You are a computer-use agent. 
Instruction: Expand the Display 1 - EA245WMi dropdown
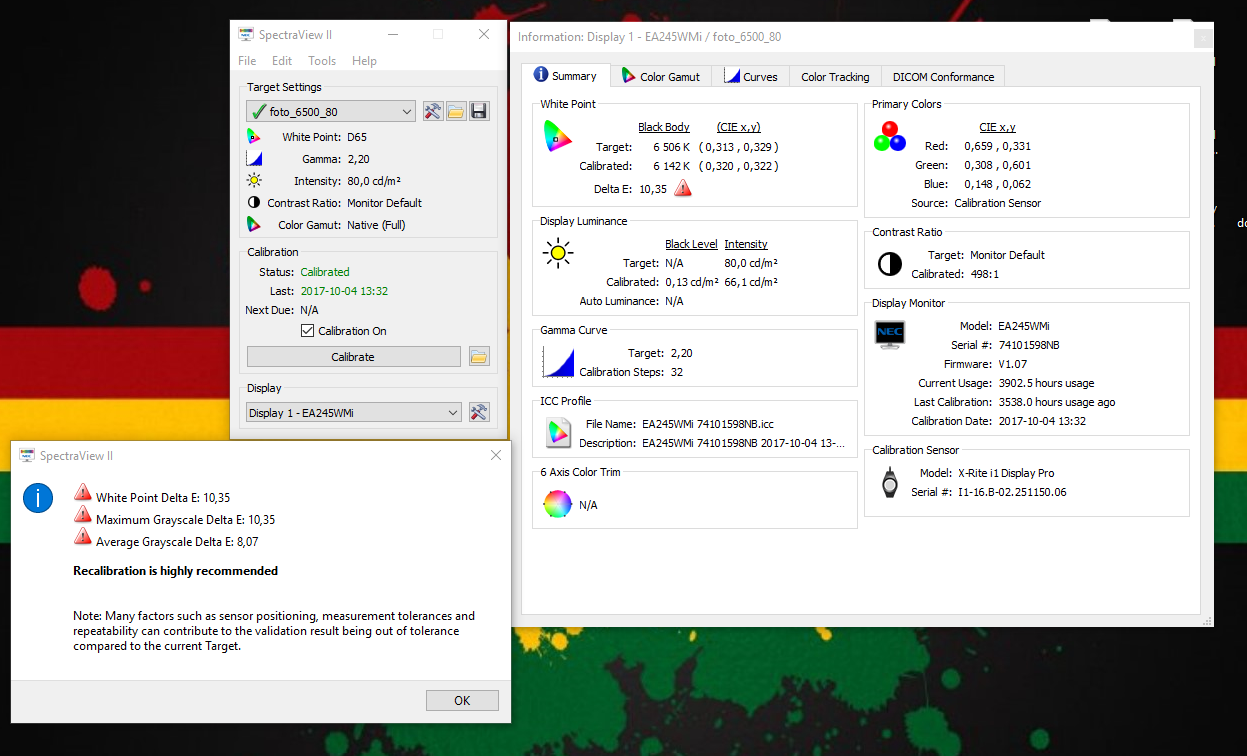tap(353, 412)
